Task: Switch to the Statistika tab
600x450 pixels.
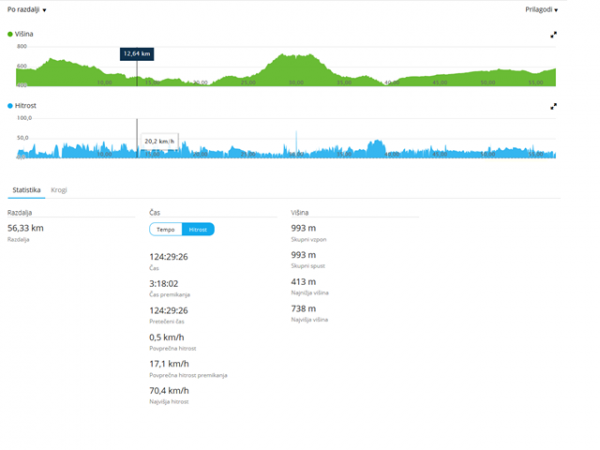Action: [x=24, y=188]
